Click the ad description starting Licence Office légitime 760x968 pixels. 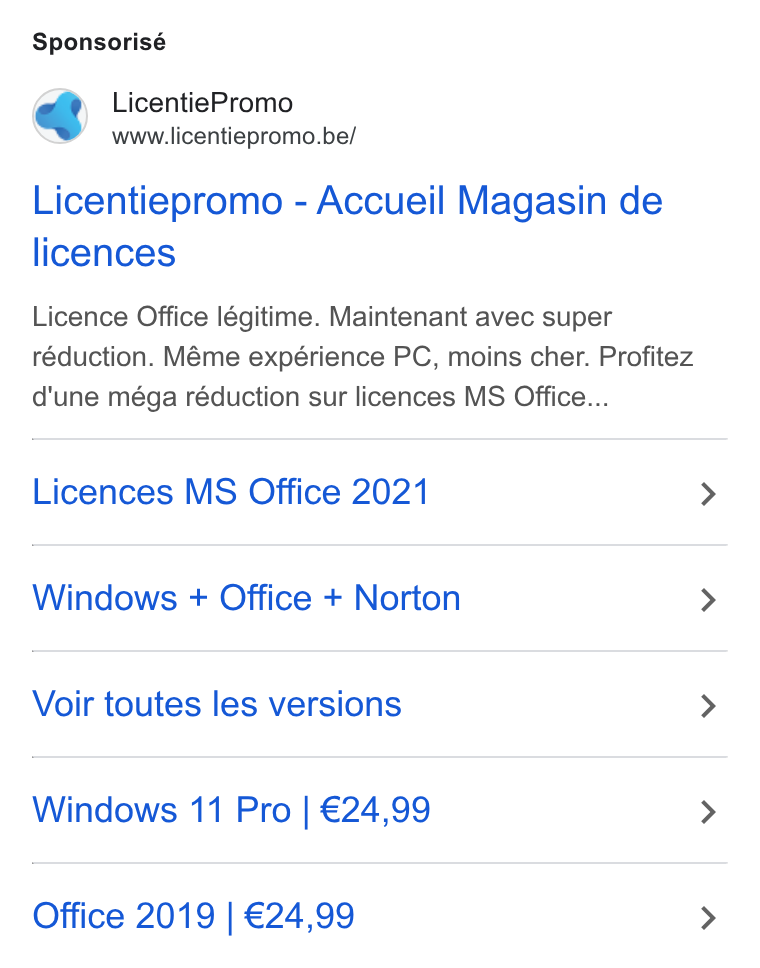tap(363, 357)
